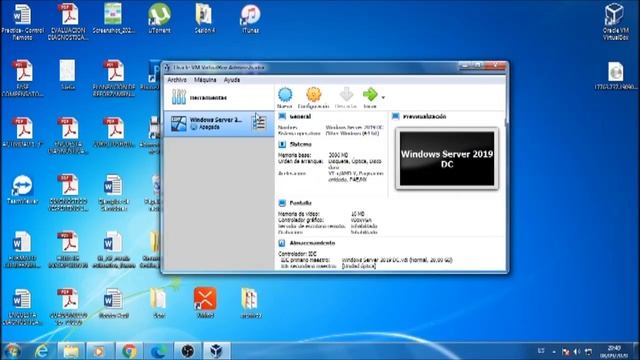This screenshot has width=640, height=360.
Task: Click the 'Controlador gráfico:' label
Action: coord(300,220)
